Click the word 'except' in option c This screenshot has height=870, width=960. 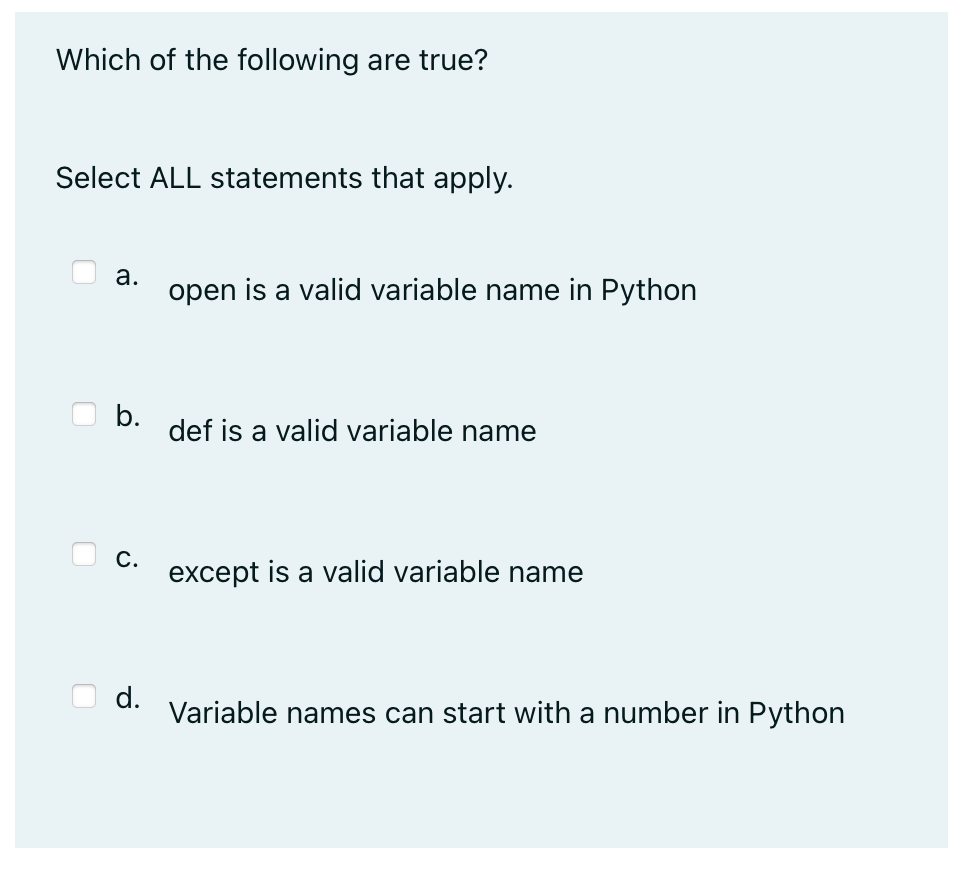[214, 574]
